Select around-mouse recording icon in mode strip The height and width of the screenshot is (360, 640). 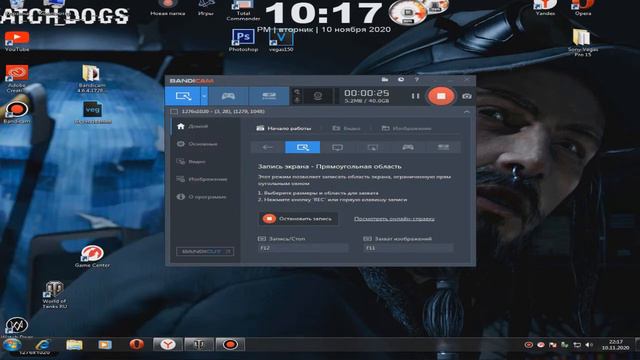373,147
